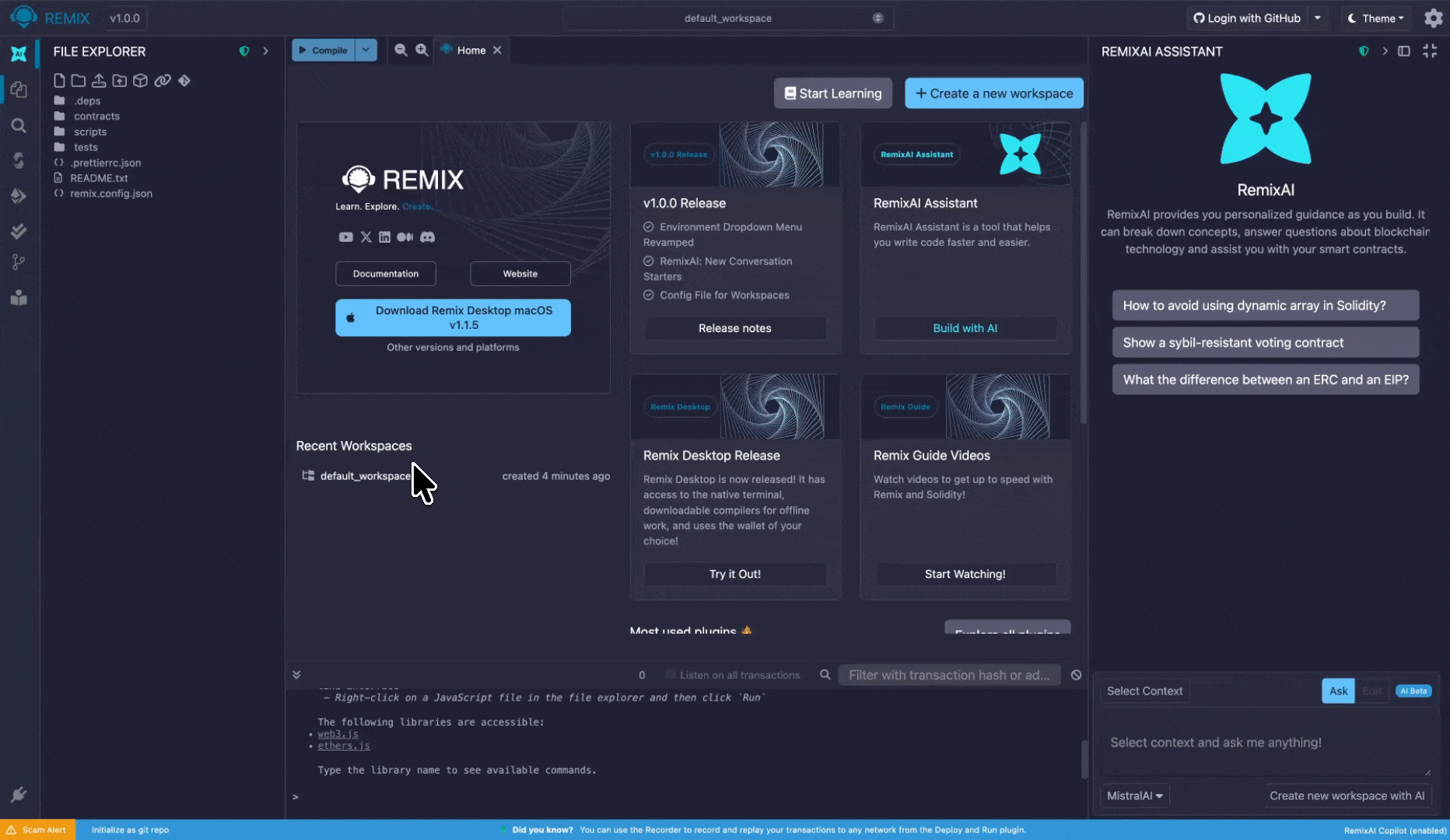The width and height of the screenshot is (1450, 840).
Task: Open the file search sidebar icon
Action: click(19, 125)
